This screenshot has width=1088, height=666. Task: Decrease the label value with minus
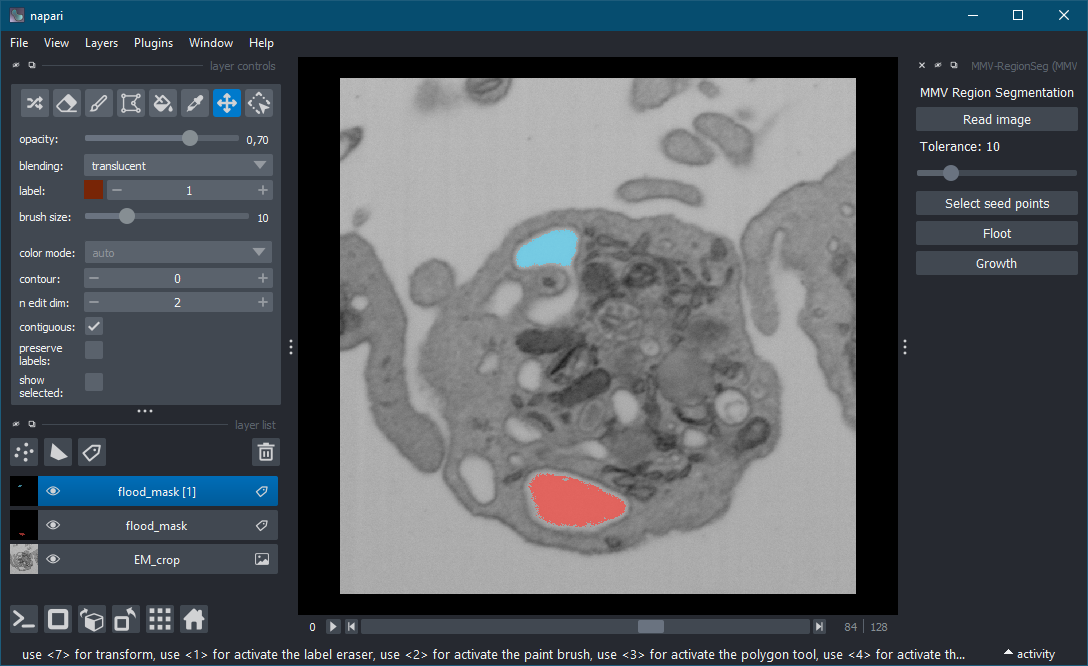coord(117,190)
